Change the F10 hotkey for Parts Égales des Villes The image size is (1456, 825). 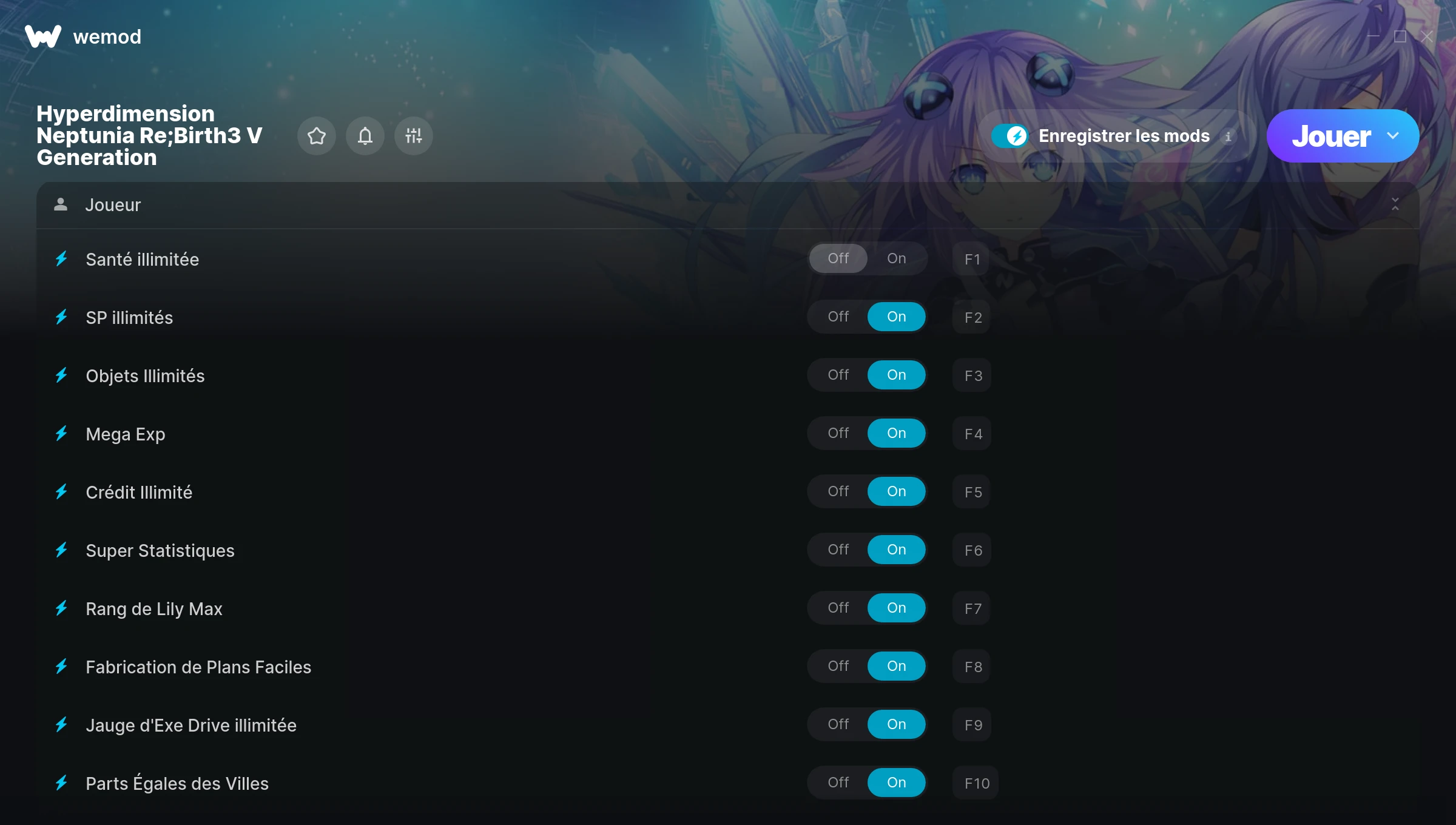[976, 783]
